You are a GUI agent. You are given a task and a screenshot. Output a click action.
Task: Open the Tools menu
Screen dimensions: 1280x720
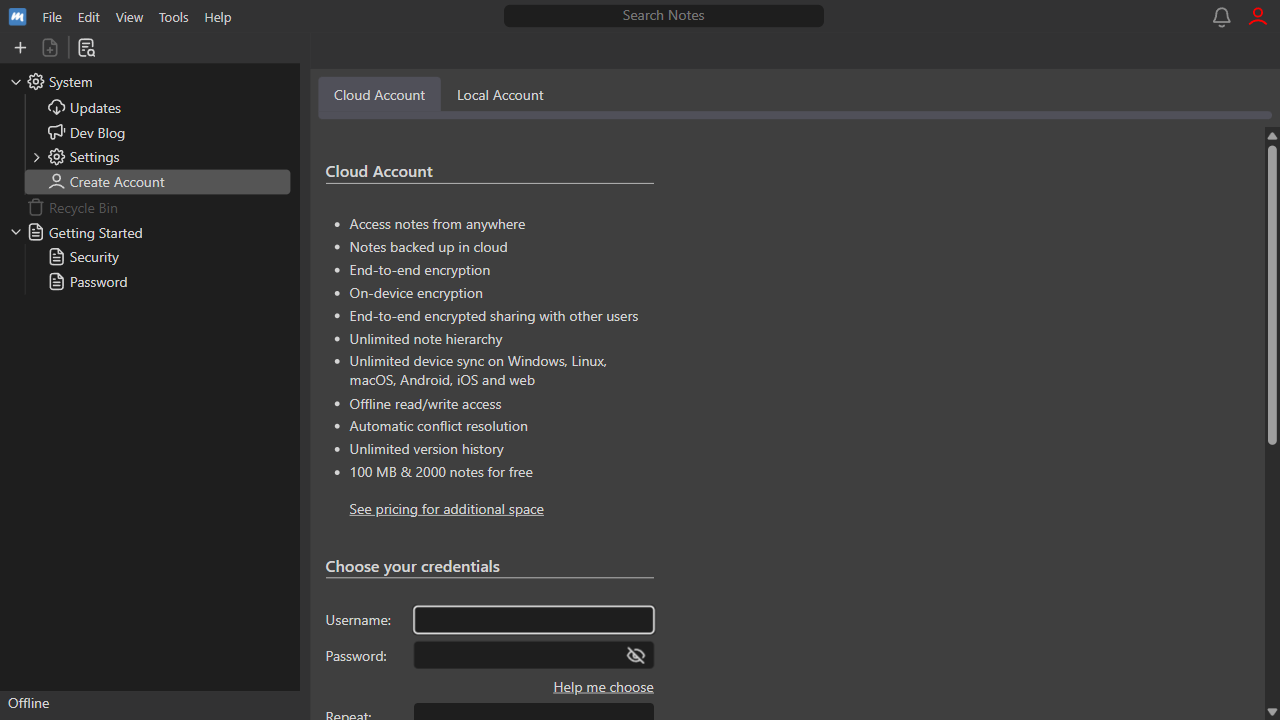click(174, 17)
